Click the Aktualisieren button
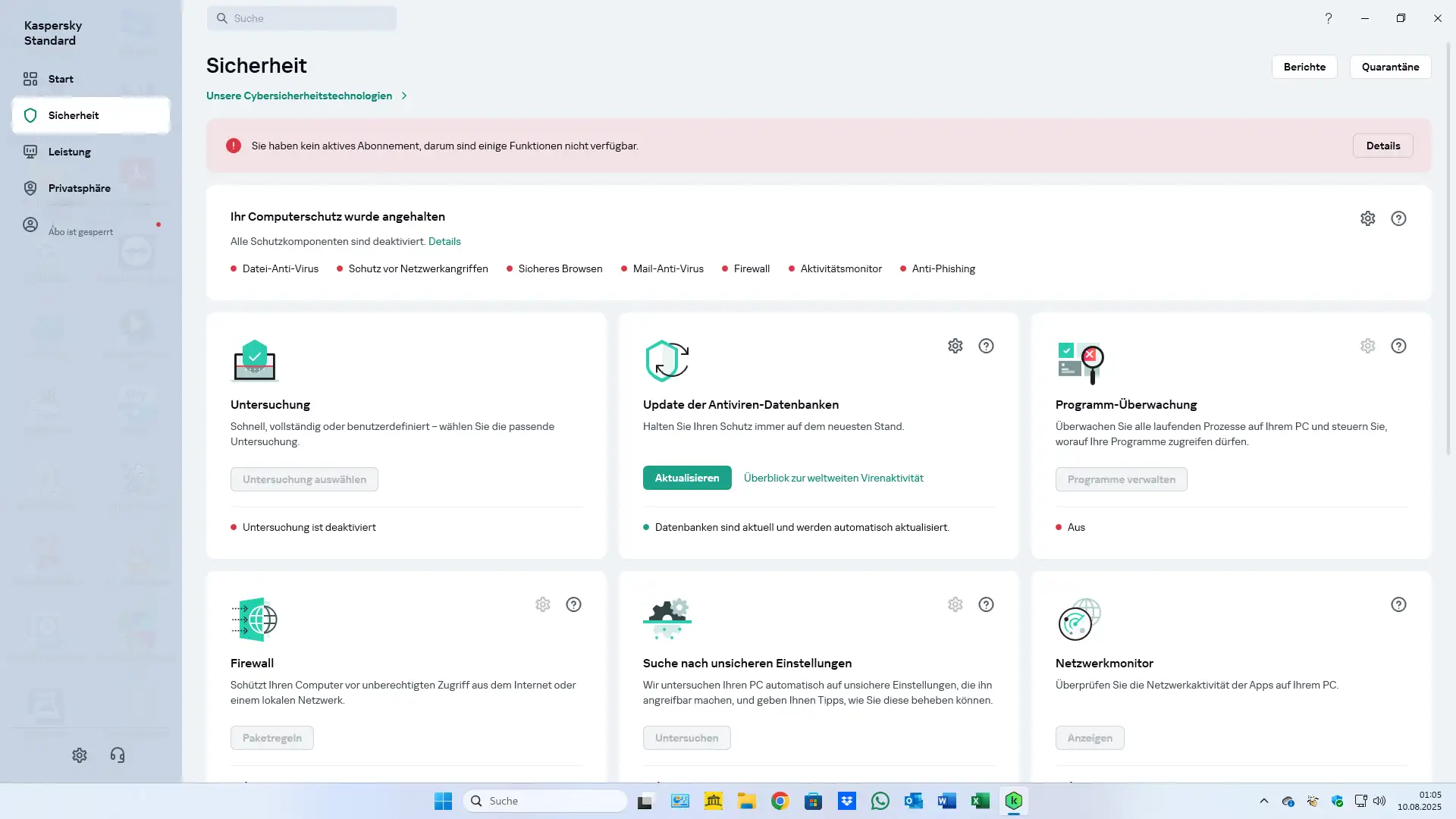Screen dimensions: 1456x819 [686, 478]
